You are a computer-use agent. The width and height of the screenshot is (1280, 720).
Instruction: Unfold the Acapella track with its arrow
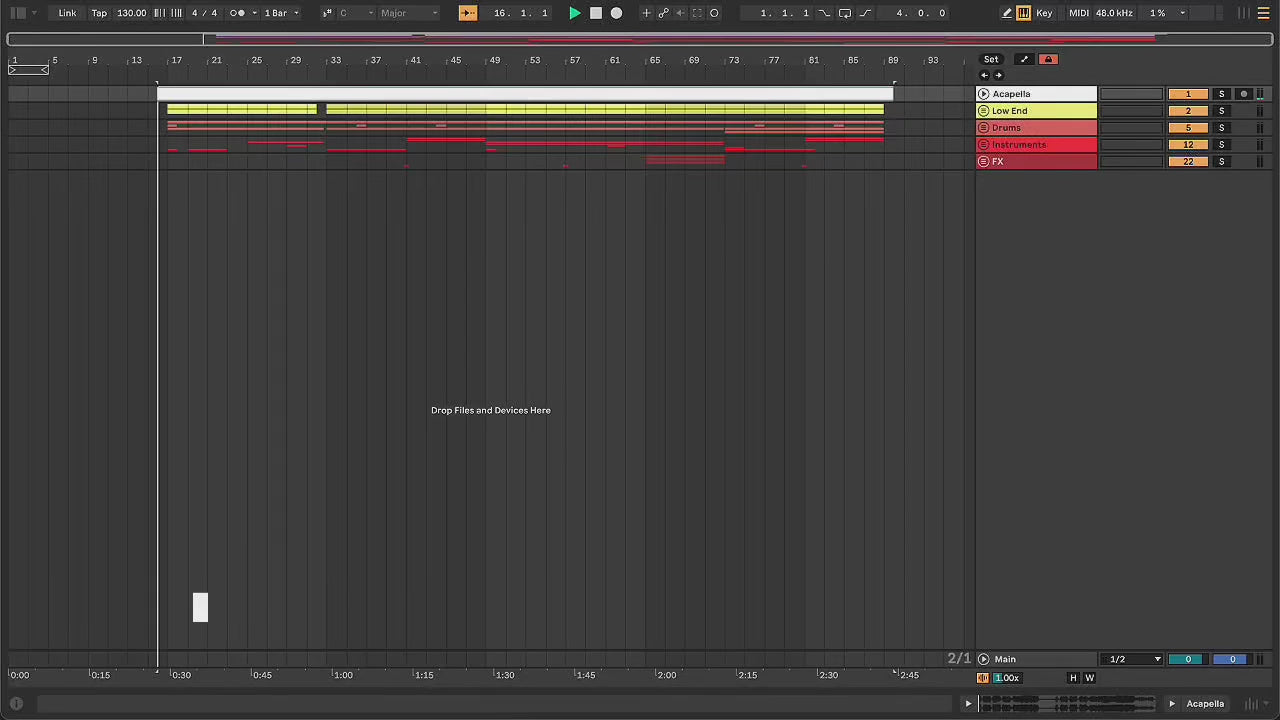(983, 94)
